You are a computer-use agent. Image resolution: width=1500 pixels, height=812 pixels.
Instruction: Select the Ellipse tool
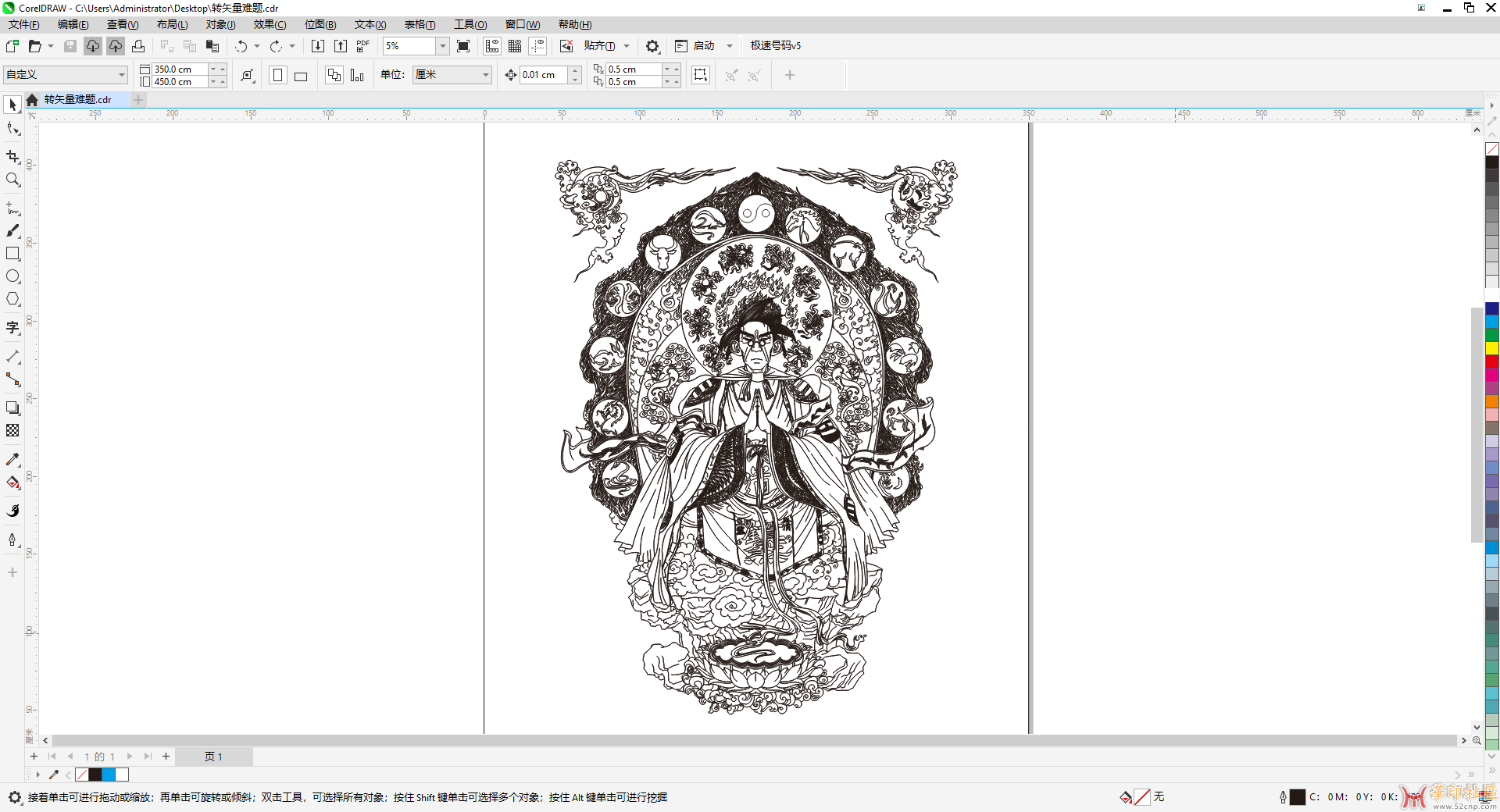[12, 276]
